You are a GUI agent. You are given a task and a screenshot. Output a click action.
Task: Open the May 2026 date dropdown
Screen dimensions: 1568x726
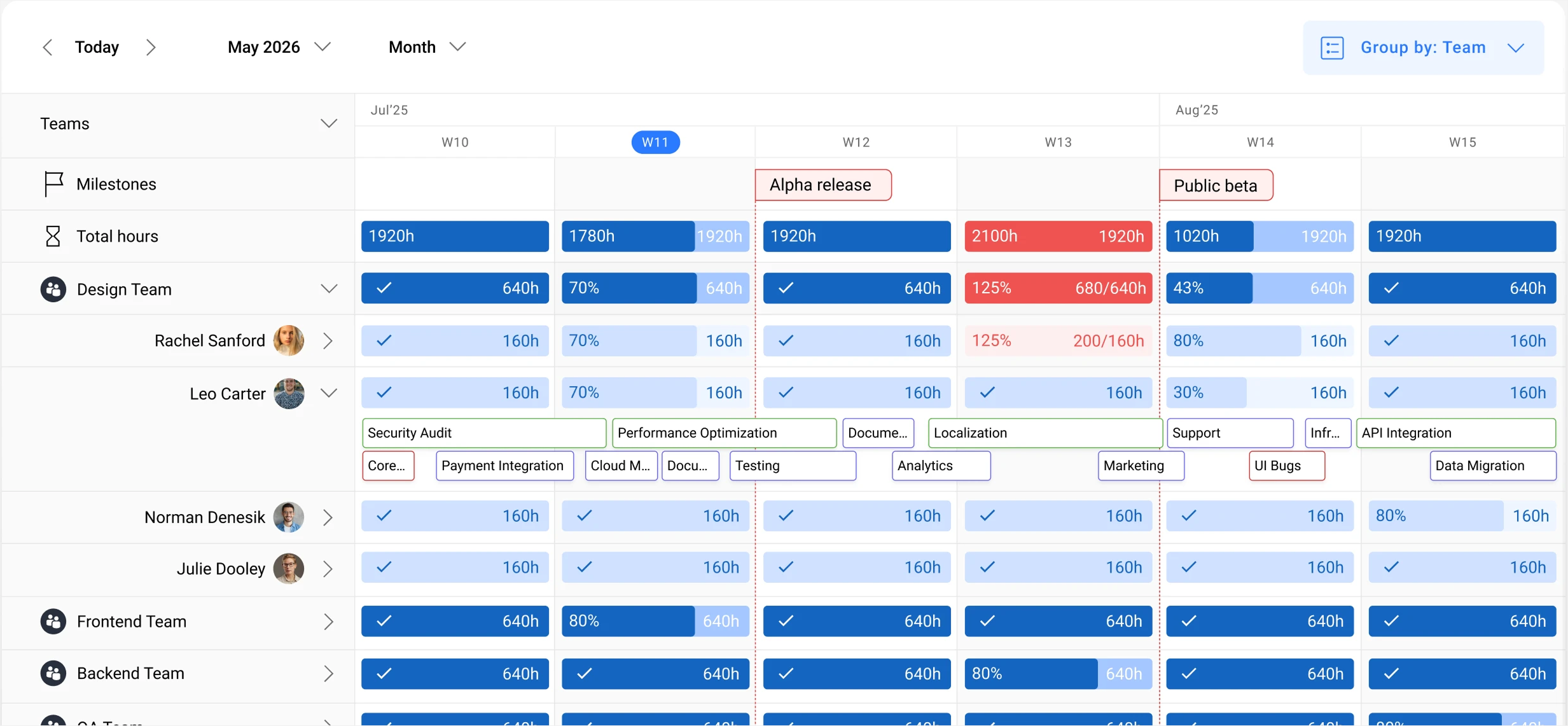coord(279,47)
